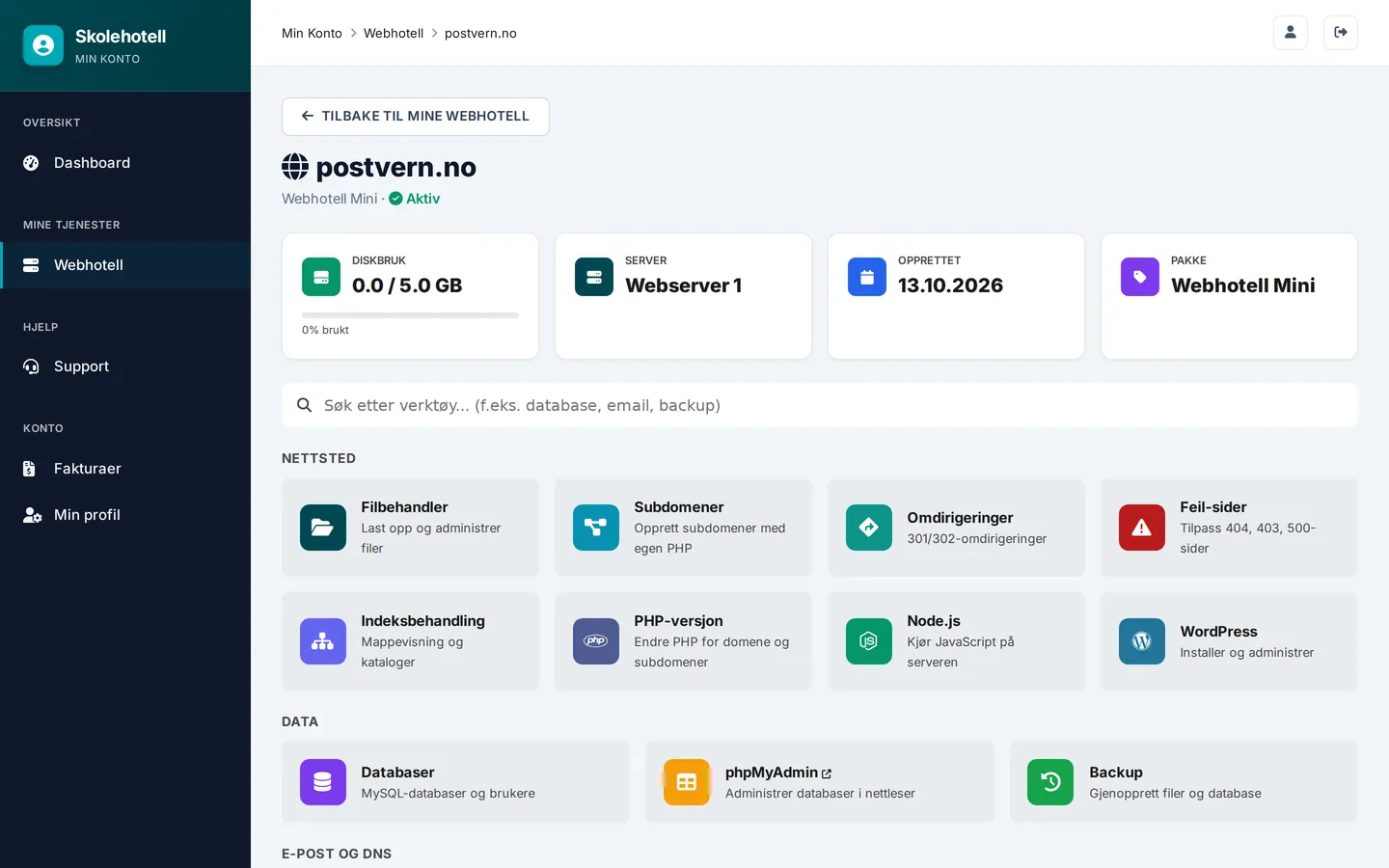Click the Subdomener icon
Image resolution: width=1389 pixels, height=868 pixels.
[x=596, y=528]
